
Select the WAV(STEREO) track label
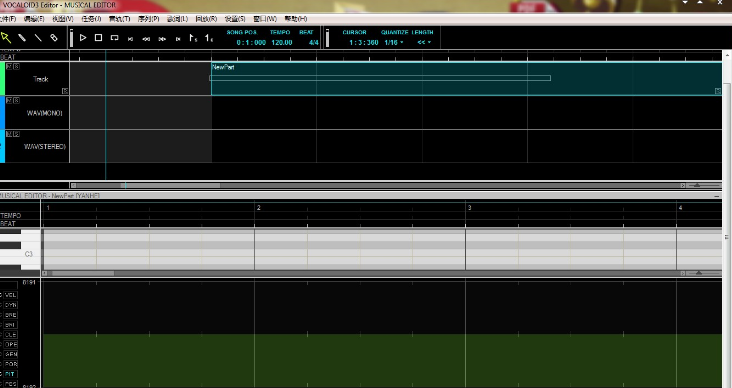(x=45, y=147)
